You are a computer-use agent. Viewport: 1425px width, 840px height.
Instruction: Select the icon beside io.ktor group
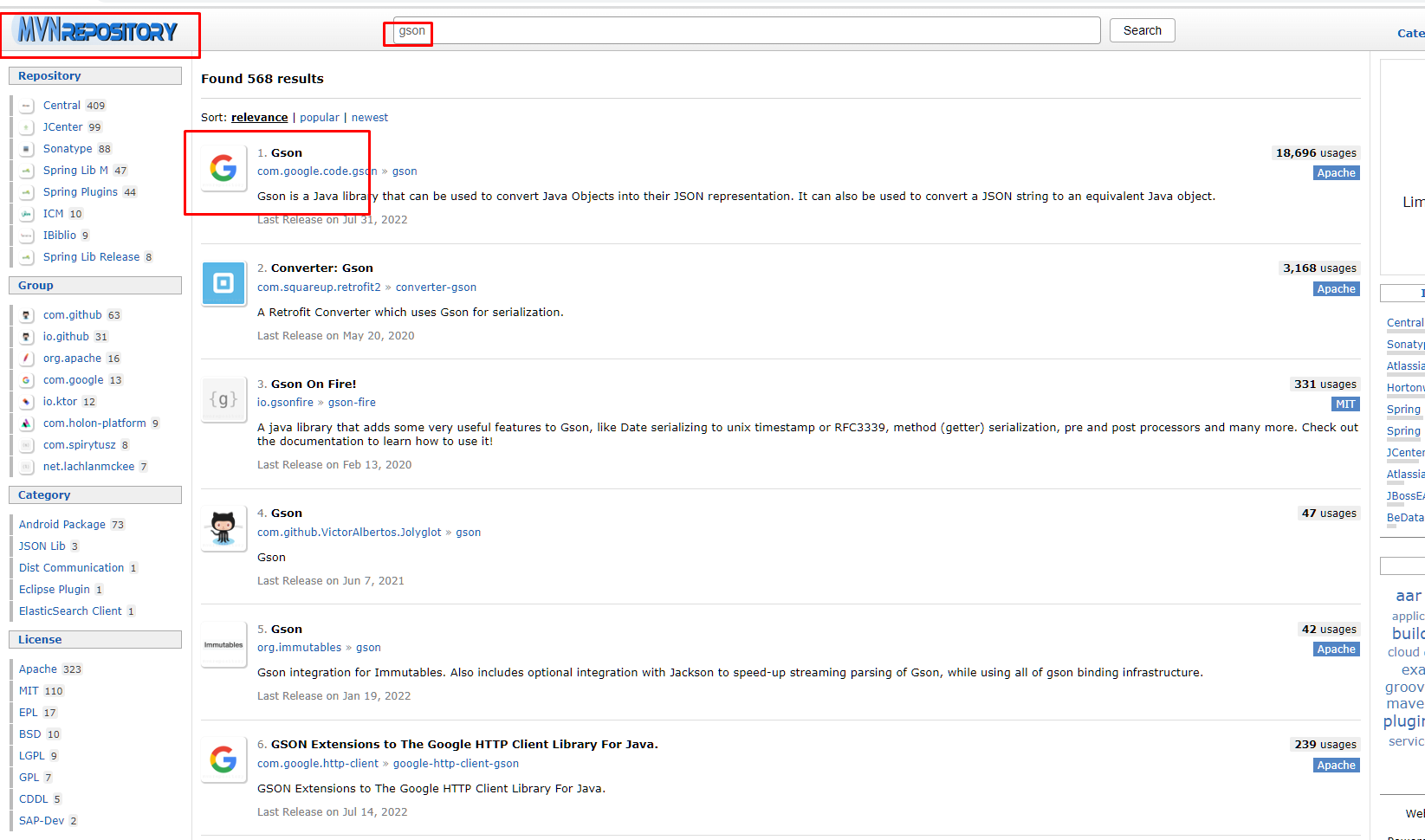pos(27,402)
